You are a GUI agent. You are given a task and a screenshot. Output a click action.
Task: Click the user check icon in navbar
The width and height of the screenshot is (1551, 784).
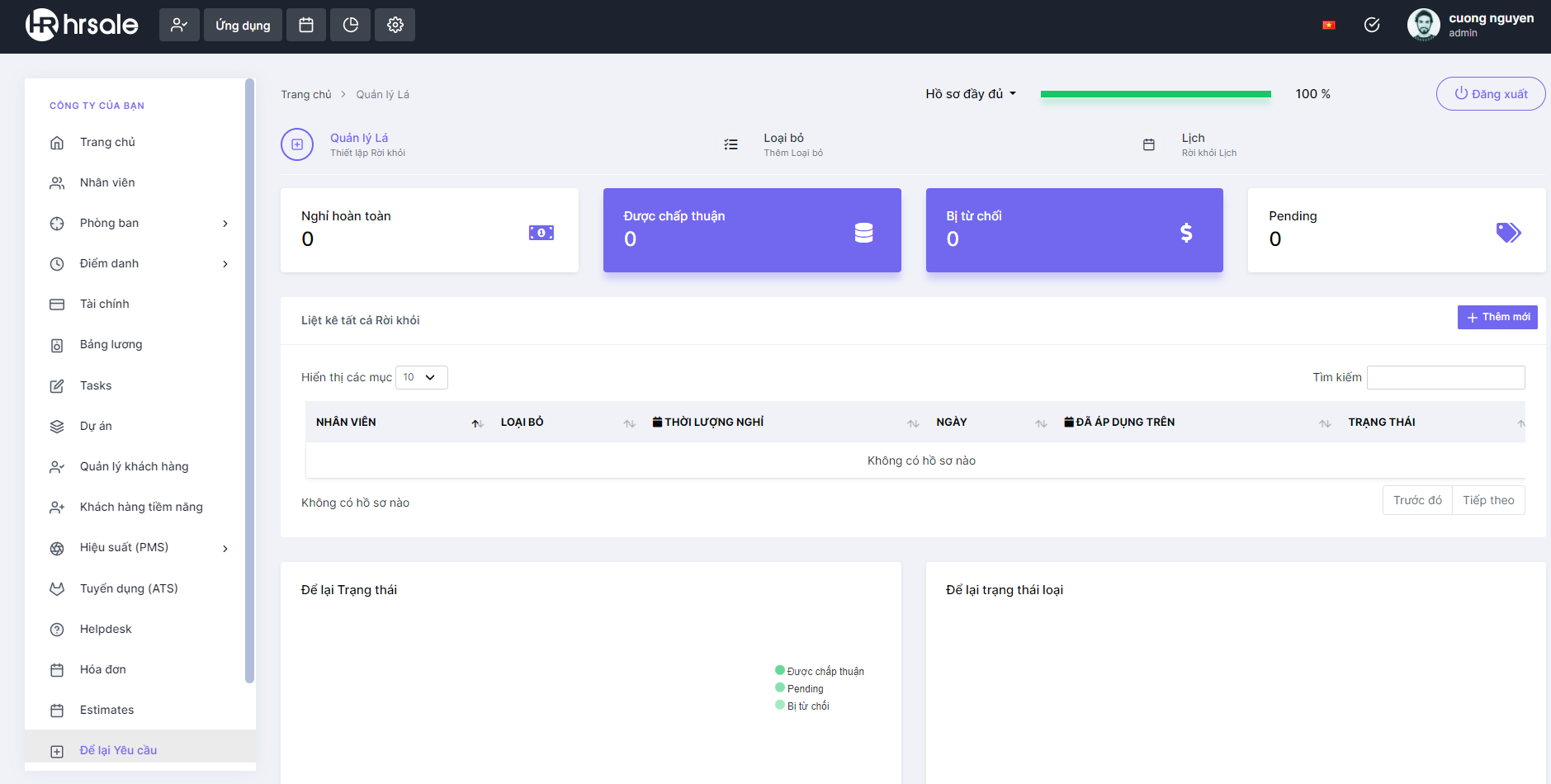click(x=179, y=25)
